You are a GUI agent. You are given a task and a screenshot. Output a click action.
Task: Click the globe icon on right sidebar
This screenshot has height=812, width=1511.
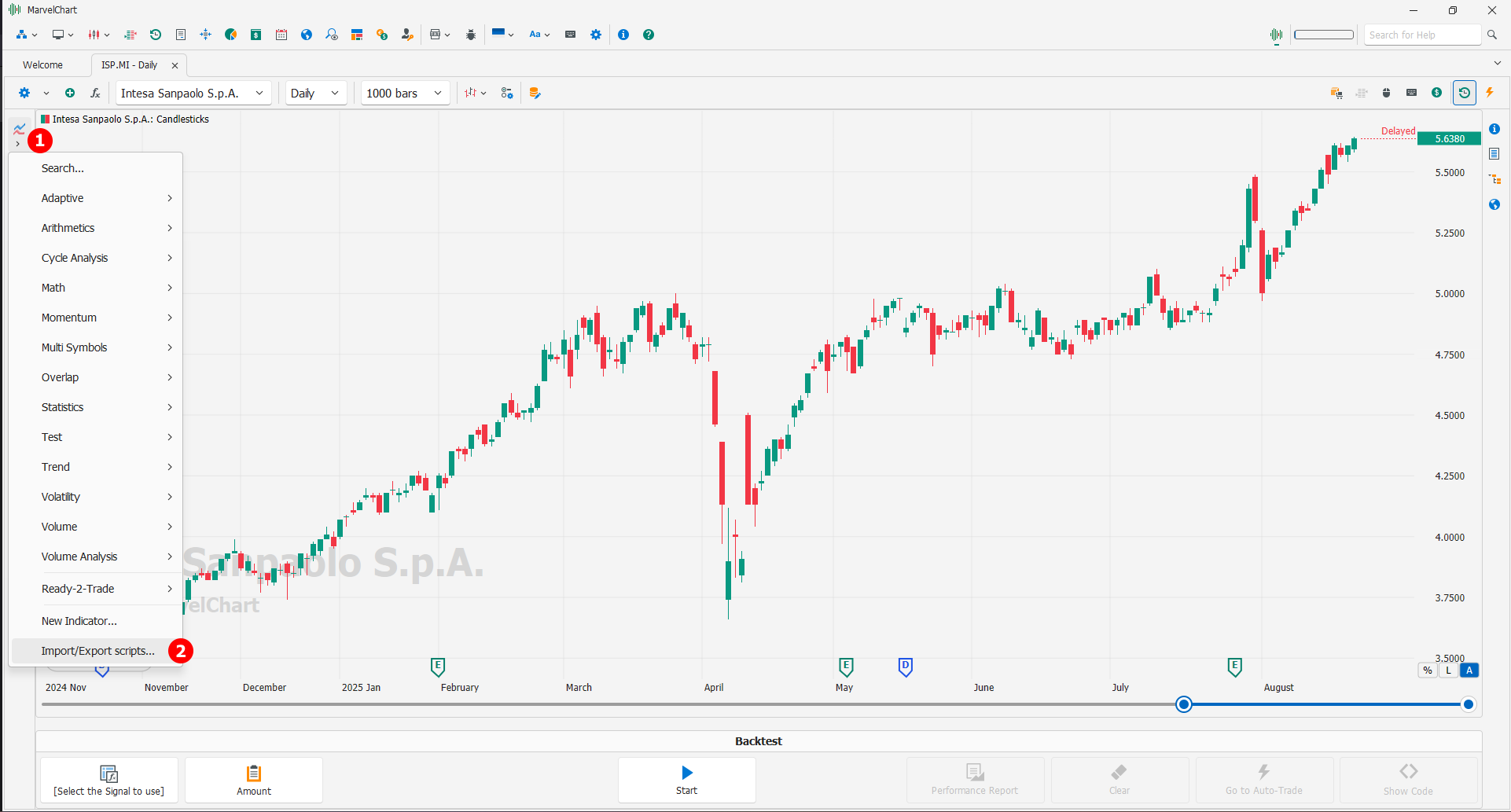[x=1494, y=204]
